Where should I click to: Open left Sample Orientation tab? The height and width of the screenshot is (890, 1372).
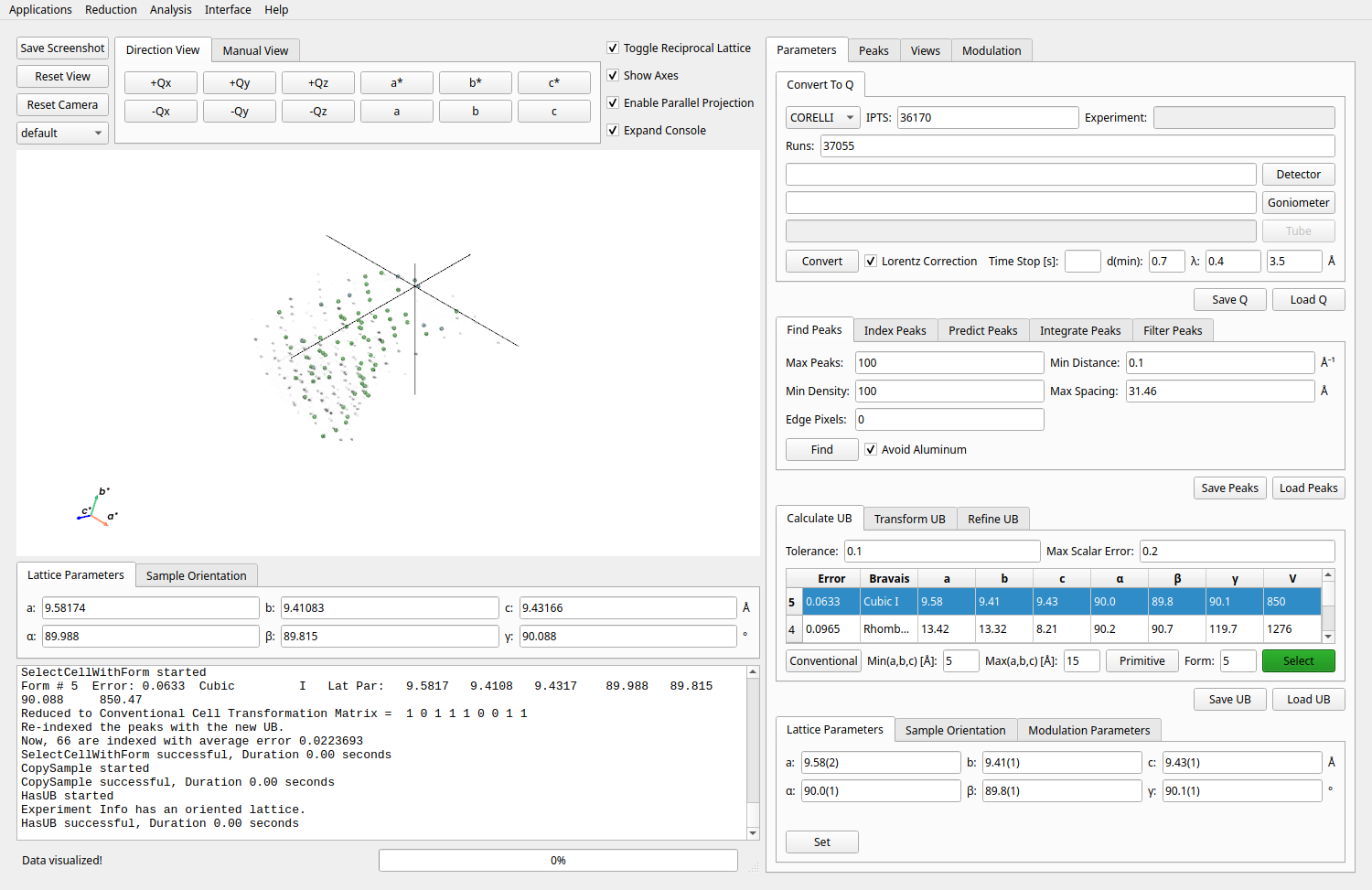coord(197,575)
